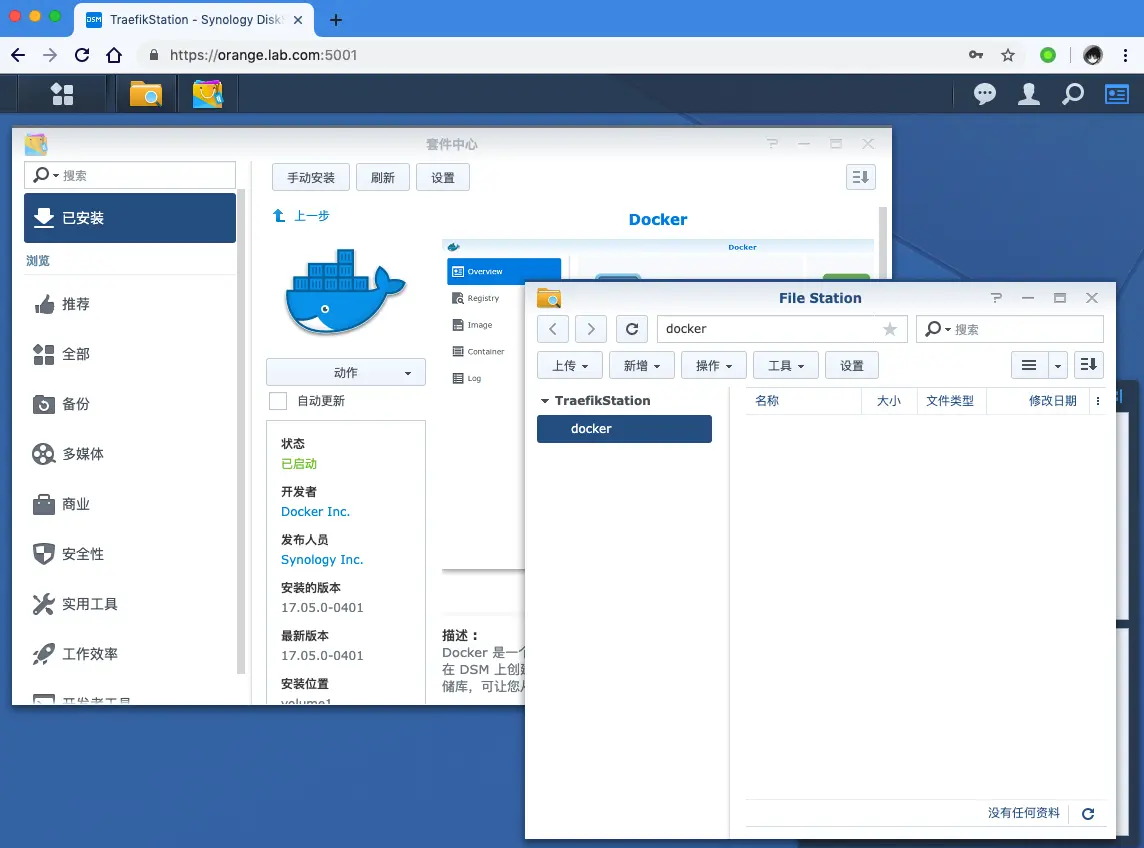Screen dimensions: 1144x848
Task: Switch to Docker's Container tab
Action: (482, 351)
